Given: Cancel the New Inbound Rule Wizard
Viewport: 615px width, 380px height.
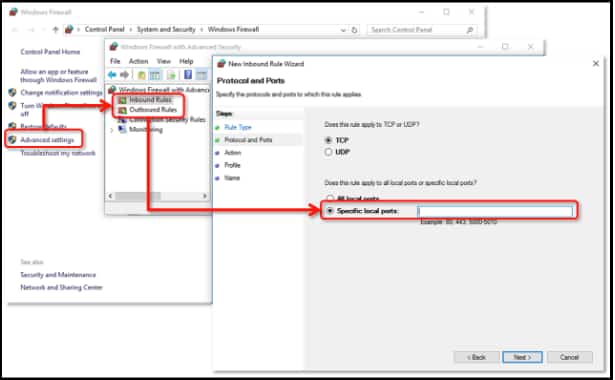Looking at the screenshot, I should click(x=570, y=357).
